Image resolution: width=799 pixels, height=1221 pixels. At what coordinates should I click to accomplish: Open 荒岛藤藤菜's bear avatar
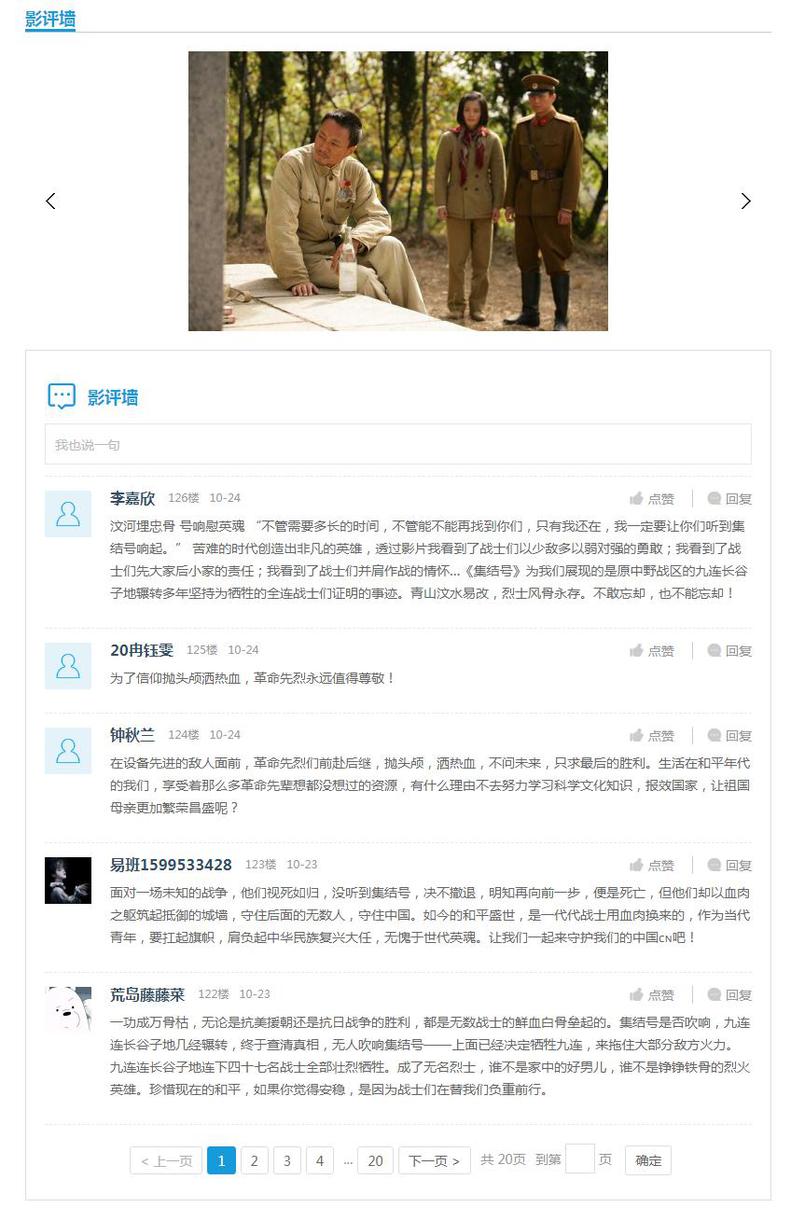tap(68, 1010)
